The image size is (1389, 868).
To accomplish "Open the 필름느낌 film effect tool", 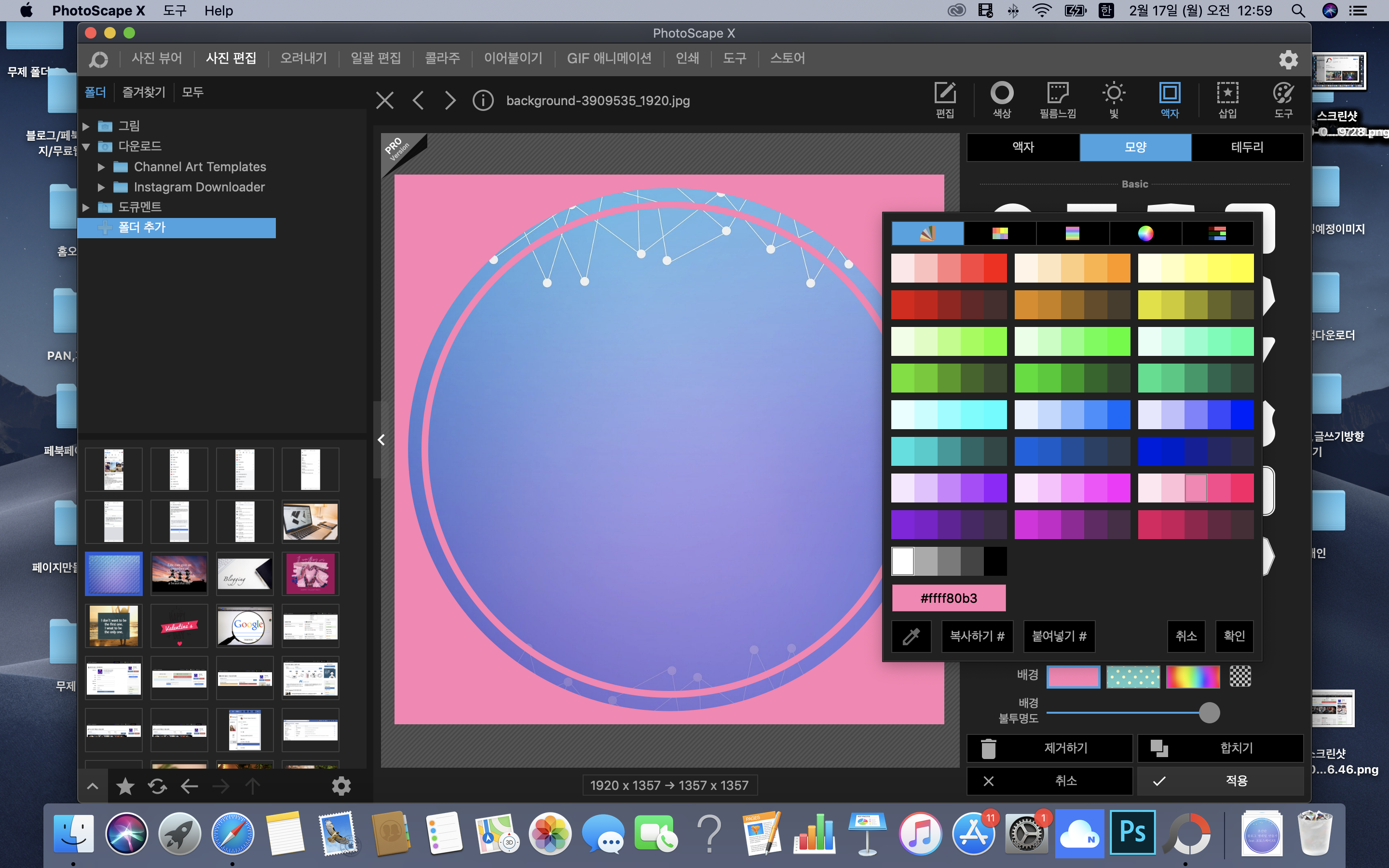I will (x=1057, y=99).
